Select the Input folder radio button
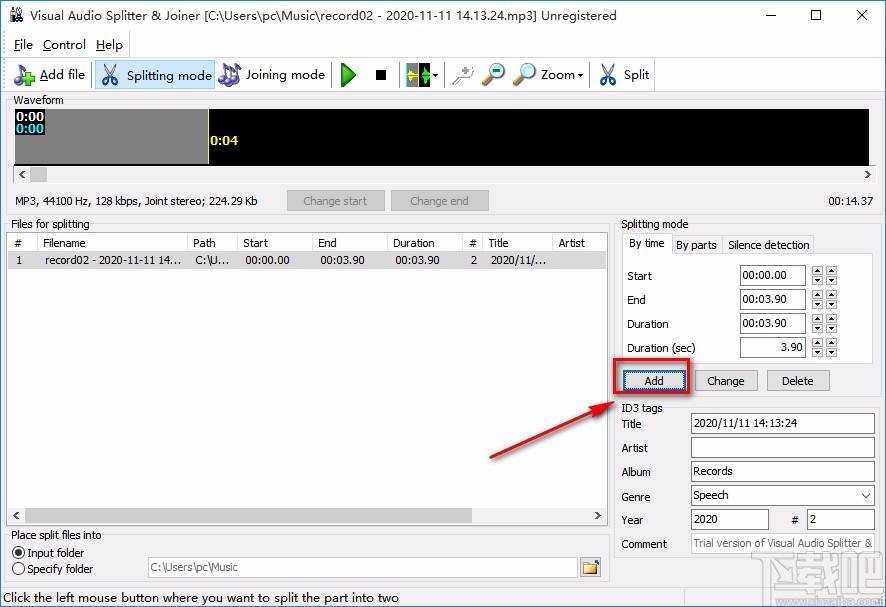Screen dimensions: 886x607 tap(18, 553)
